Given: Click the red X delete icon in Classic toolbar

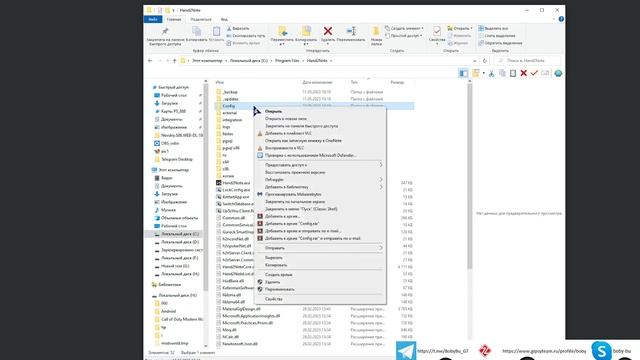Looking at the screenshot, I should [523, 73].
